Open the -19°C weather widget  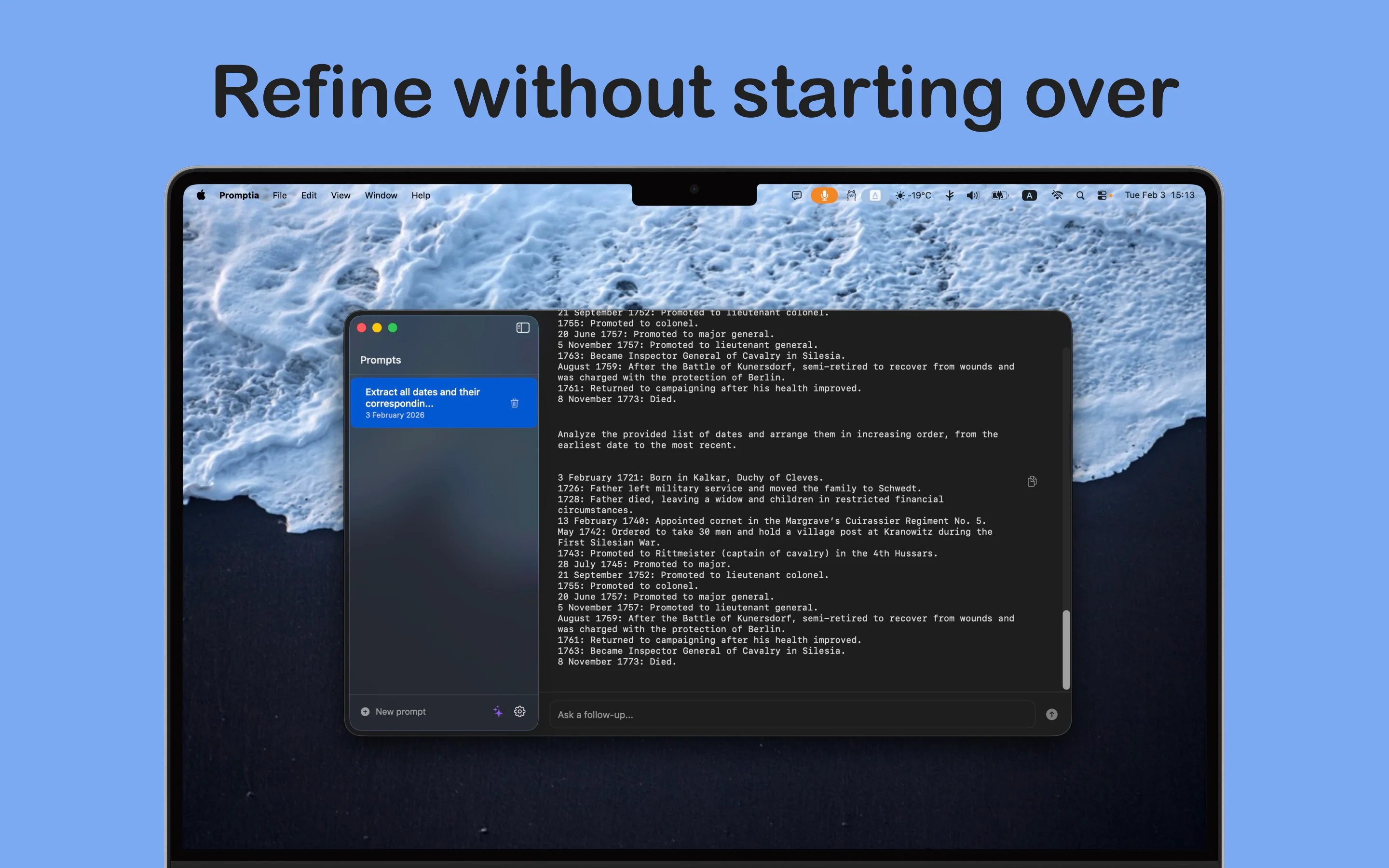click(912, 195)
